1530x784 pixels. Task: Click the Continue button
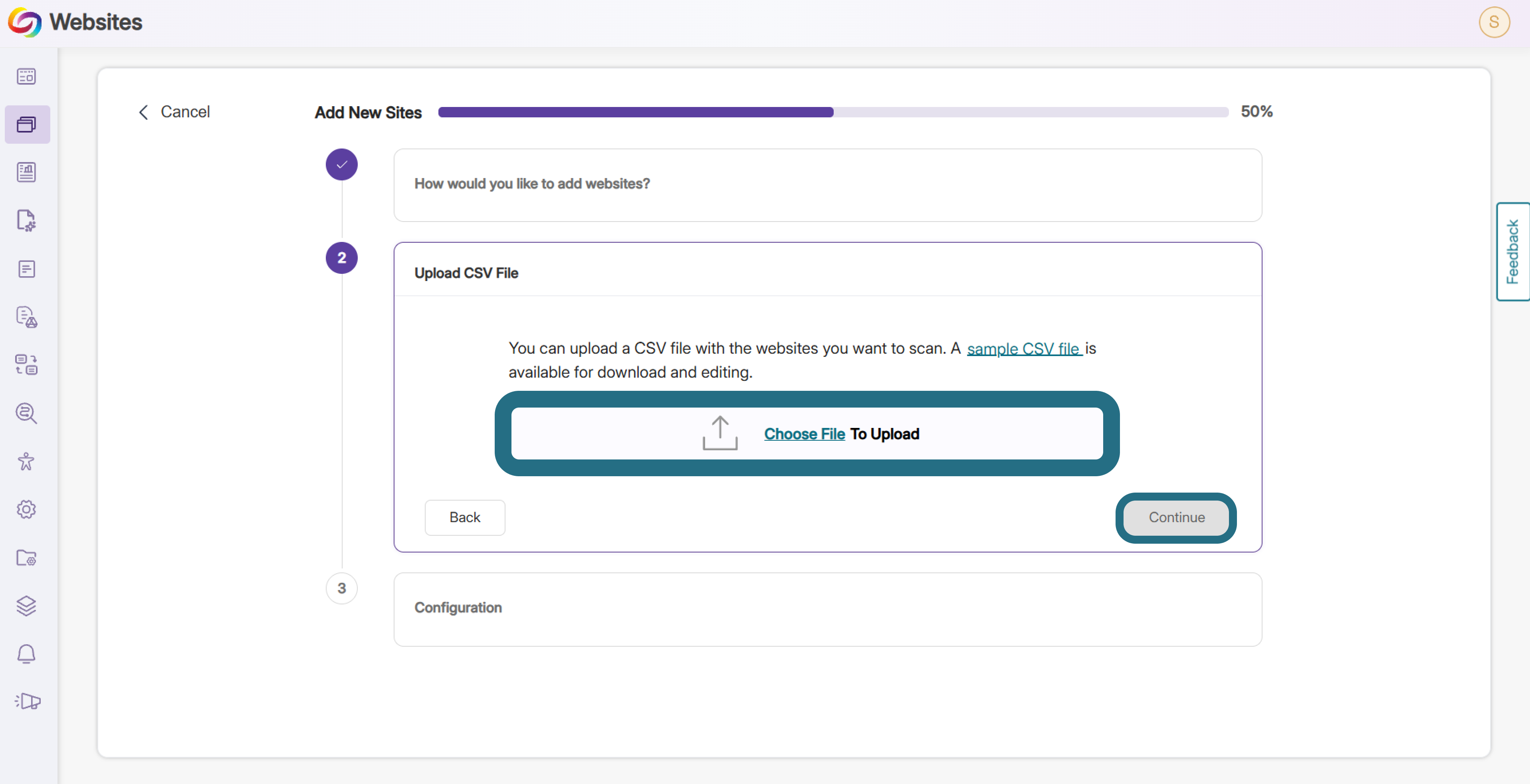[1176, 517]
